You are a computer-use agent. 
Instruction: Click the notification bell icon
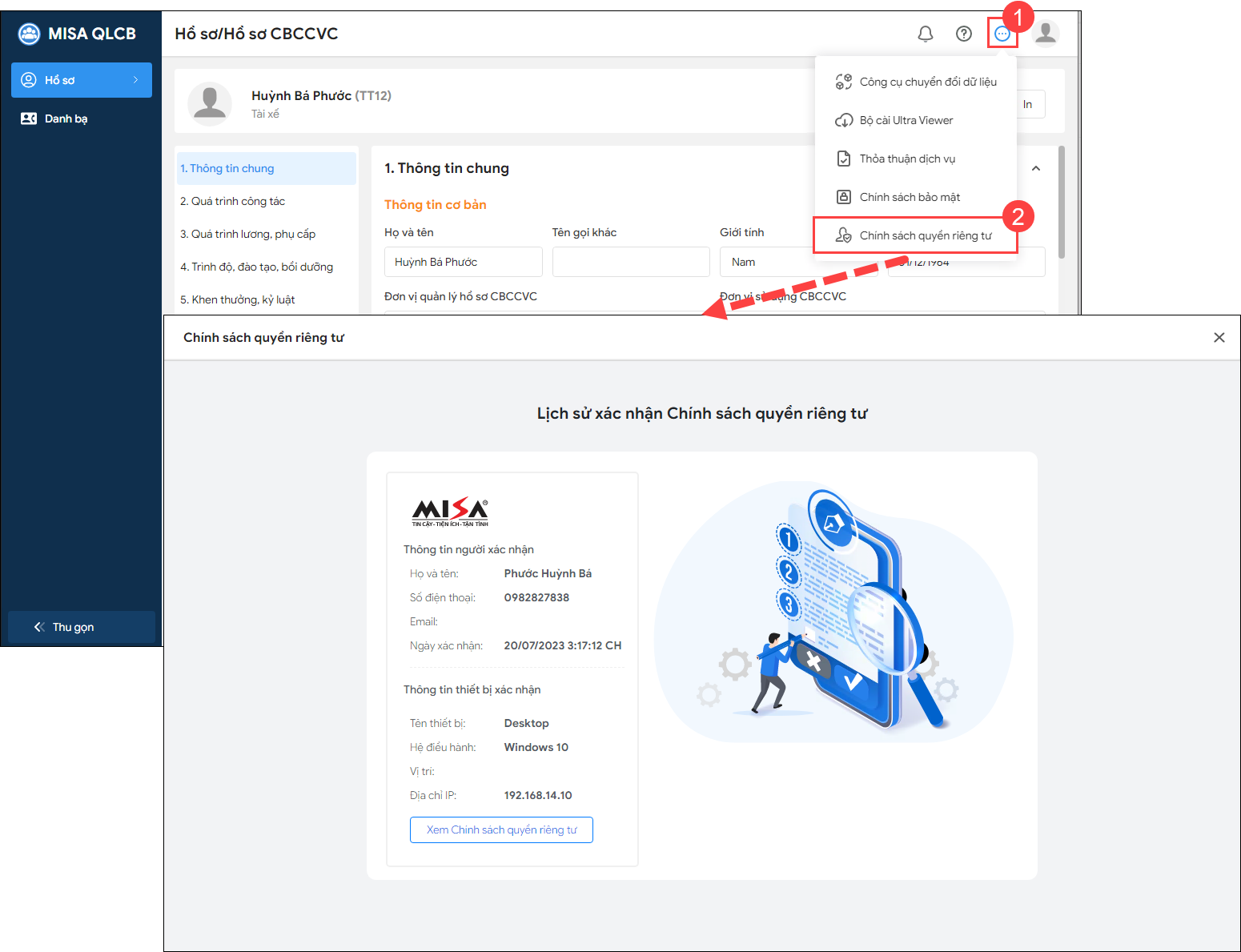[x=925, y=34]
